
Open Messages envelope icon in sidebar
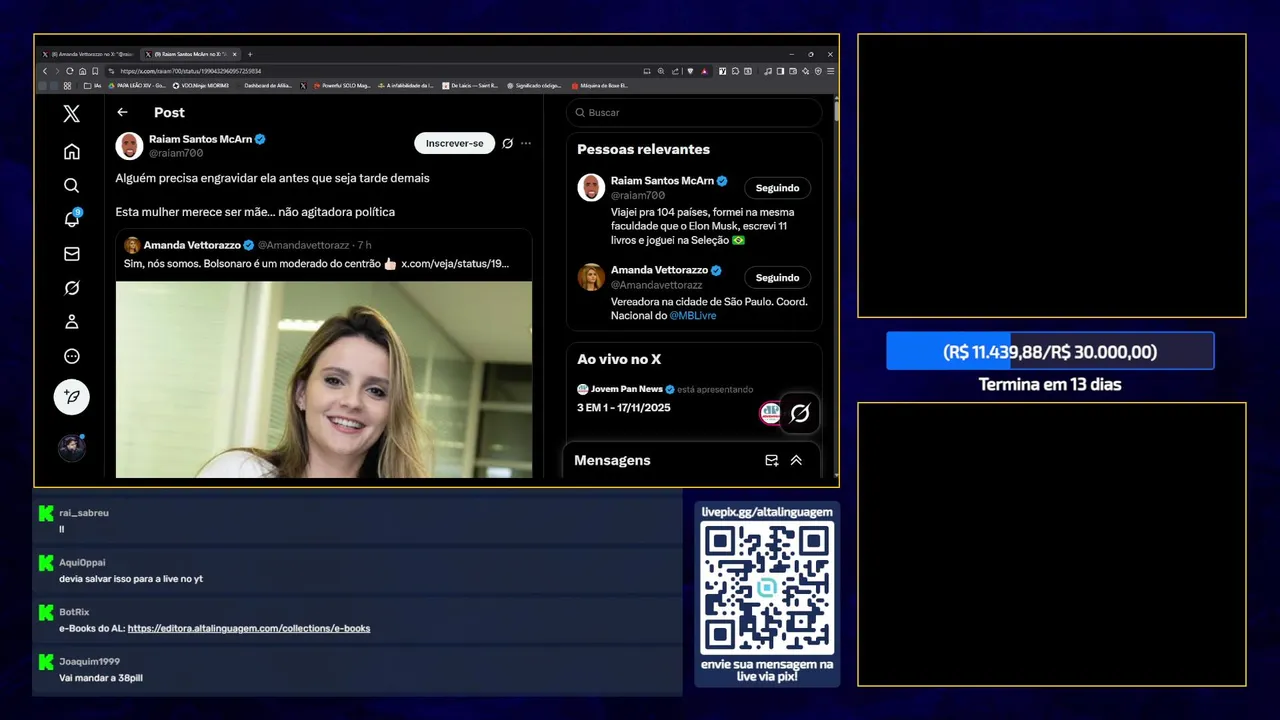pos(71,254)
